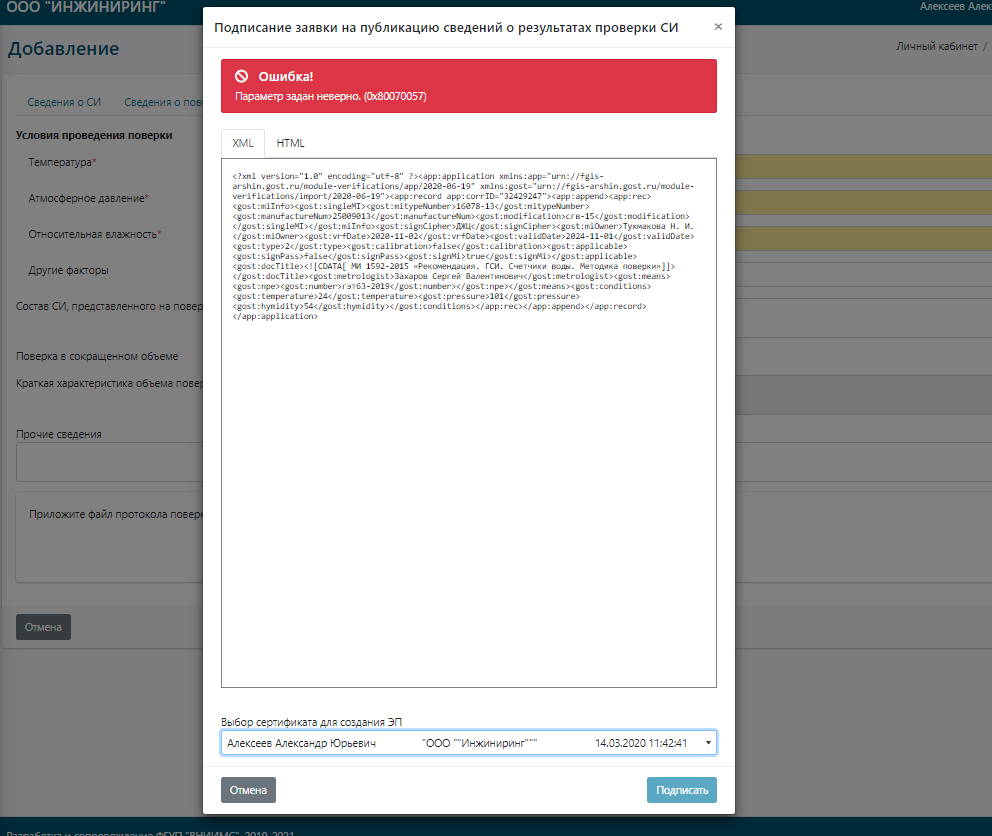Open the partially hidden Сведения о поверке tab
Viewport: 992px width, 836px height.
pos(163,102)
